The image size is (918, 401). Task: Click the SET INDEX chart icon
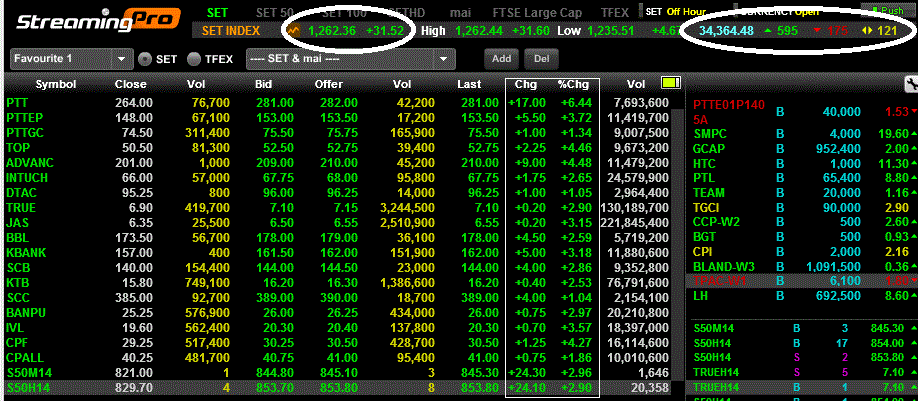(x=294, y=30)
